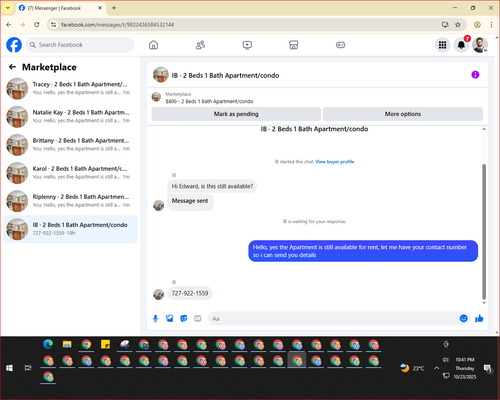
Task: Open the Windows Start menu
Action: click(9, 368)
